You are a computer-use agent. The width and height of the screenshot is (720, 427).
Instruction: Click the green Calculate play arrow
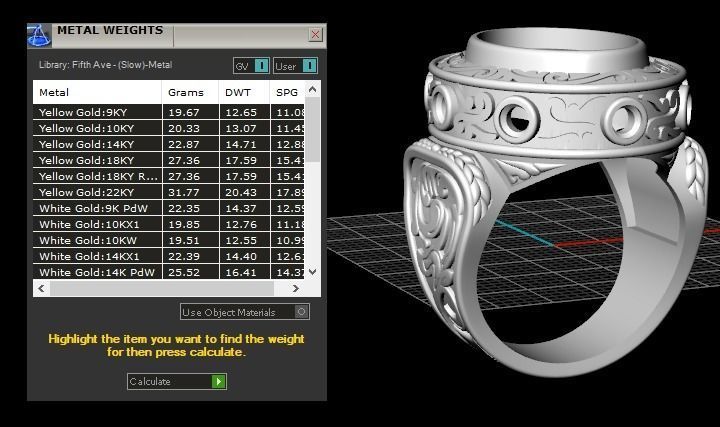[x=219, y=381]
